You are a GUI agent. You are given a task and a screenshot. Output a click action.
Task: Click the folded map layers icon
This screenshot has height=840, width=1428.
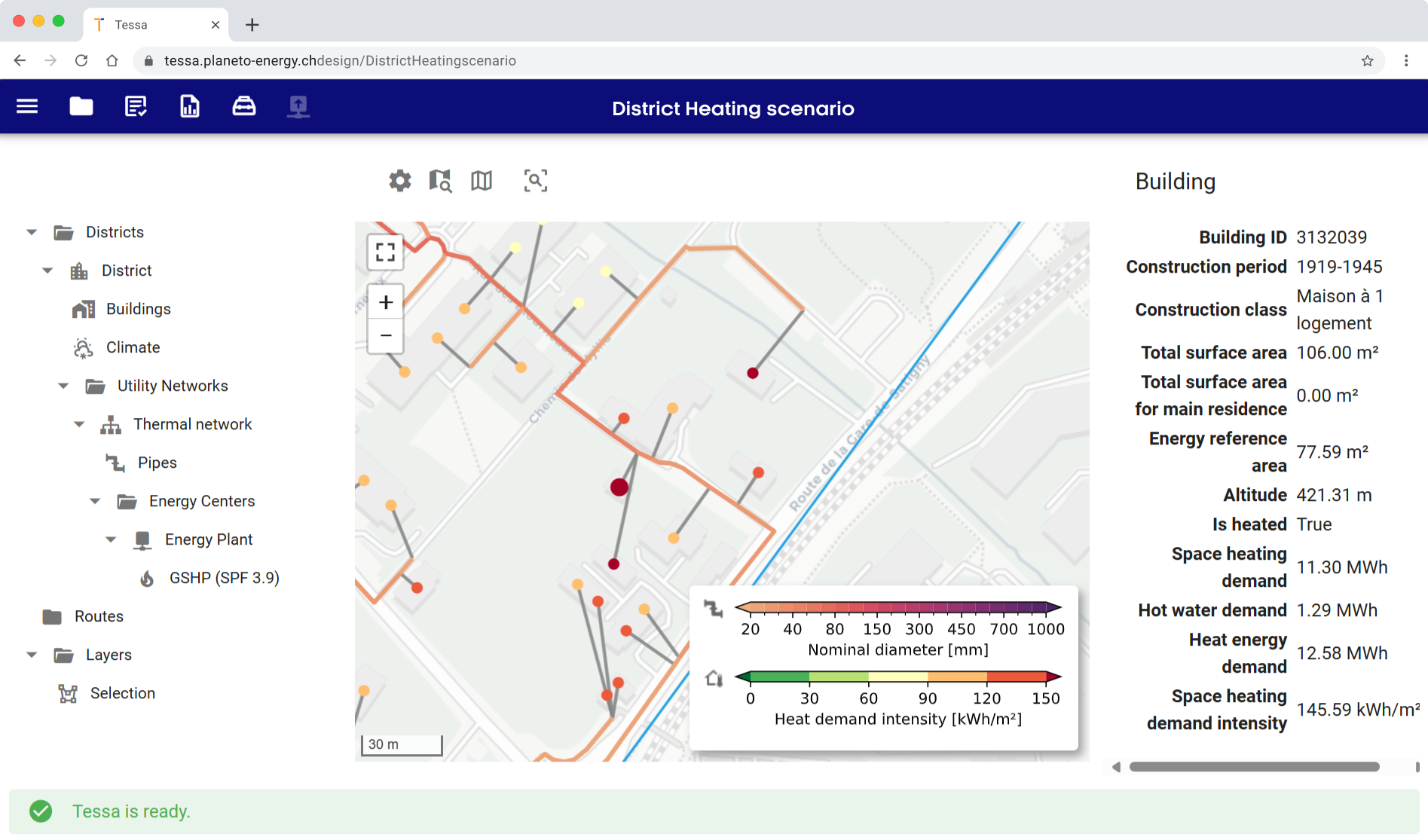[482, 181]
